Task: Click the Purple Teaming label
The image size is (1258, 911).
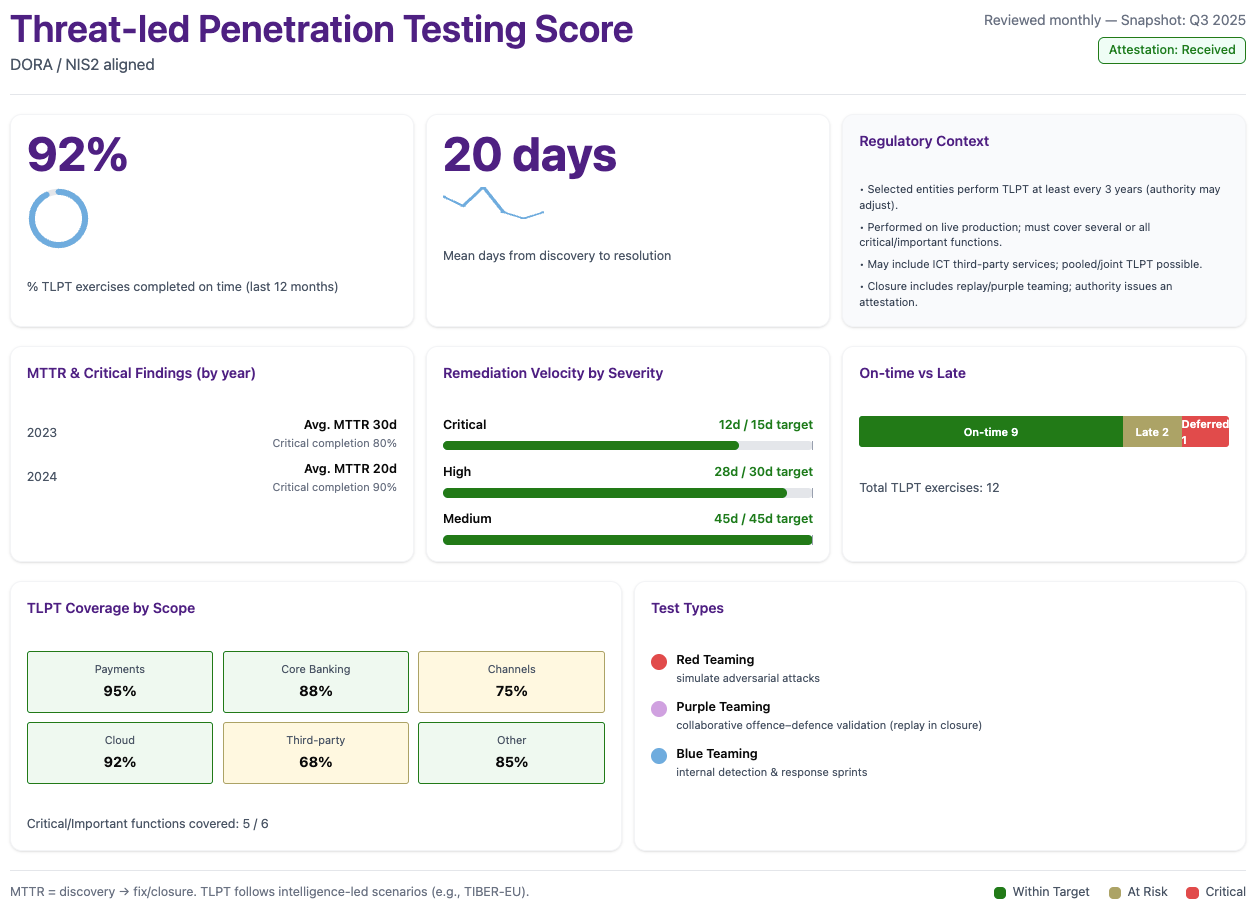Action: tap(723, 707)
